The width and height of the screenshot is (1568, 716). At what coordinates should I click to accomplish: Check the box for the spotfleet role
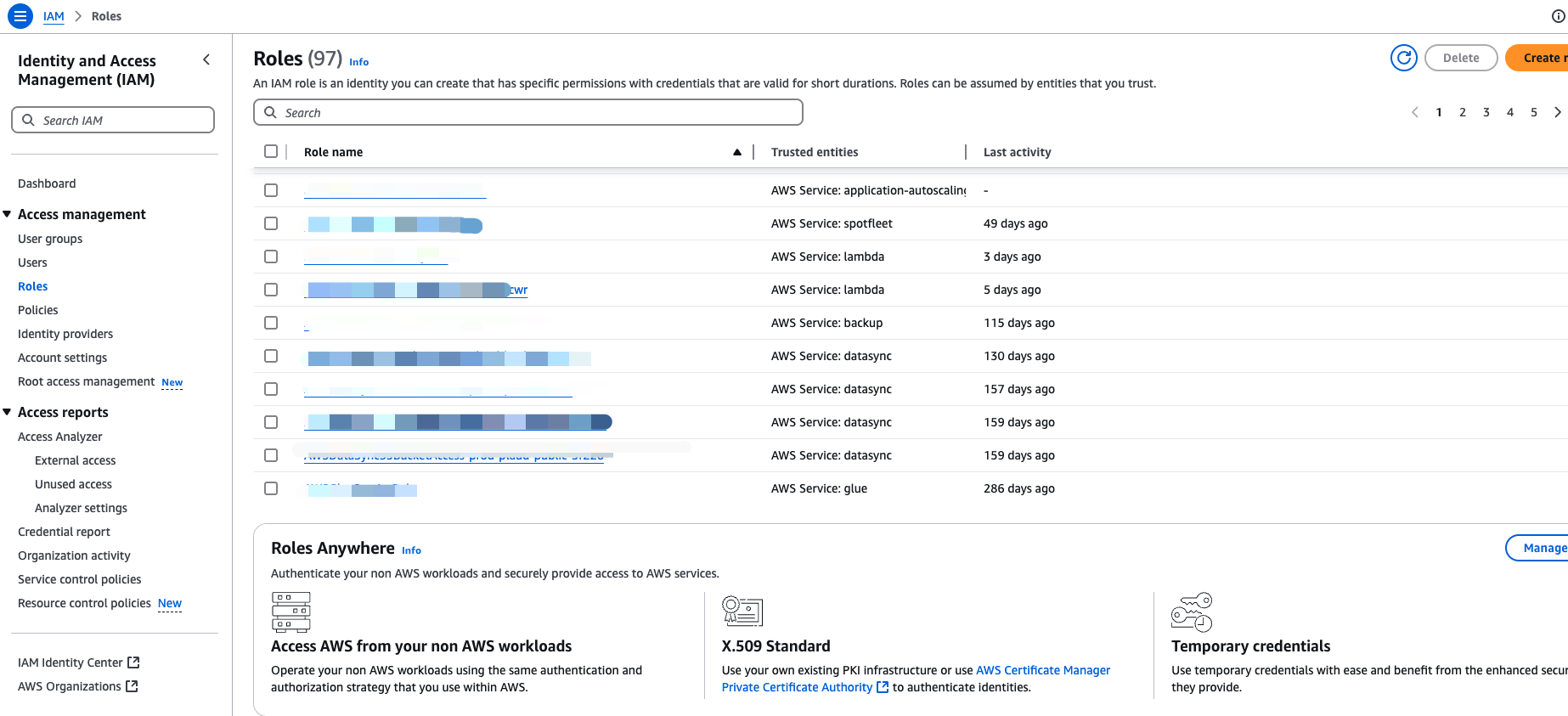click(271, 223)
